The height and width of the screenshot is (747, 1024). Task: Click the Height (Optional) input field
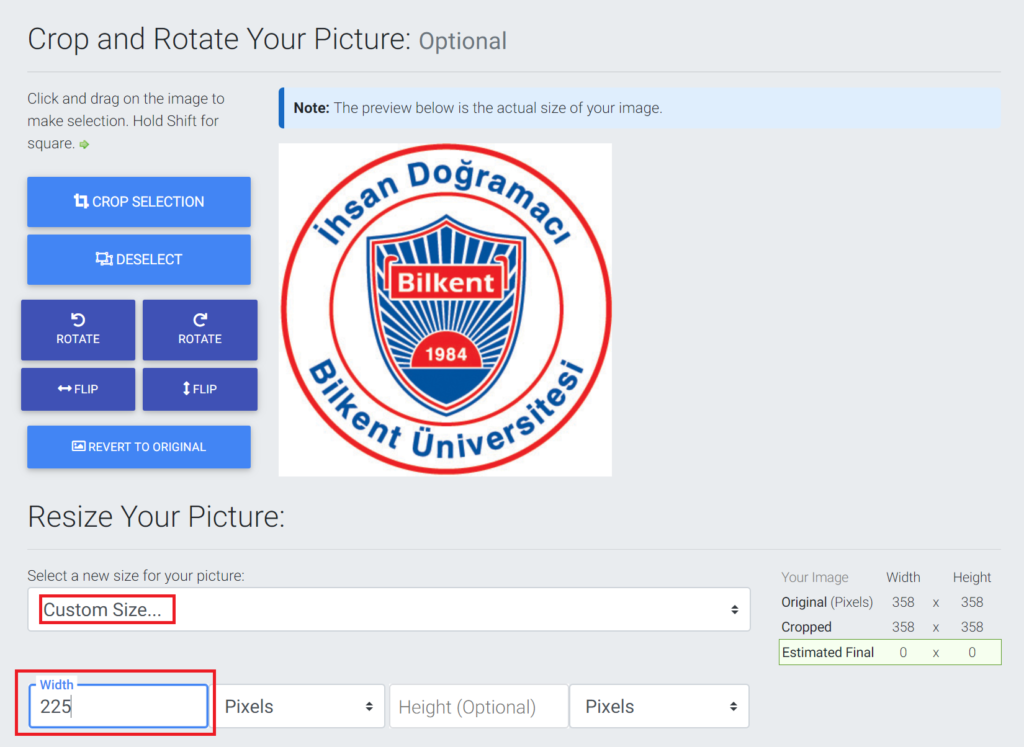coord(479,707)
